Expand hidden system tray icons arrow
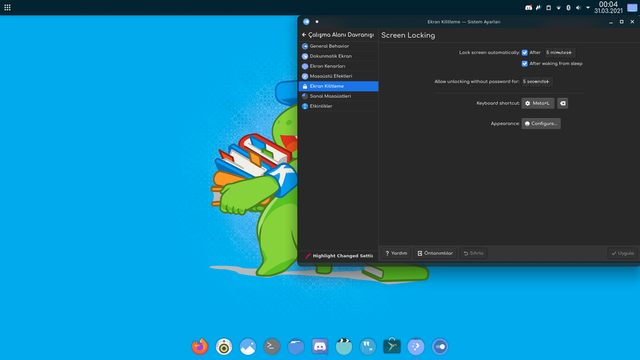The image size is (640, 360). tap(588, 7)
